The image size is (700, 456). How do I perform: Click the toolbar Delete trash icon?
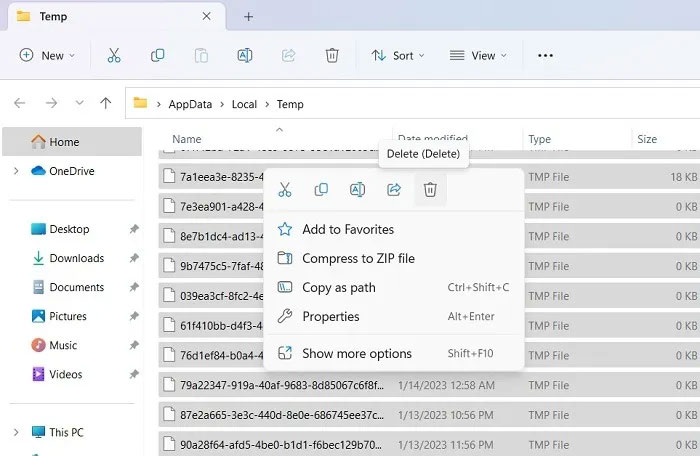[332, 56]
